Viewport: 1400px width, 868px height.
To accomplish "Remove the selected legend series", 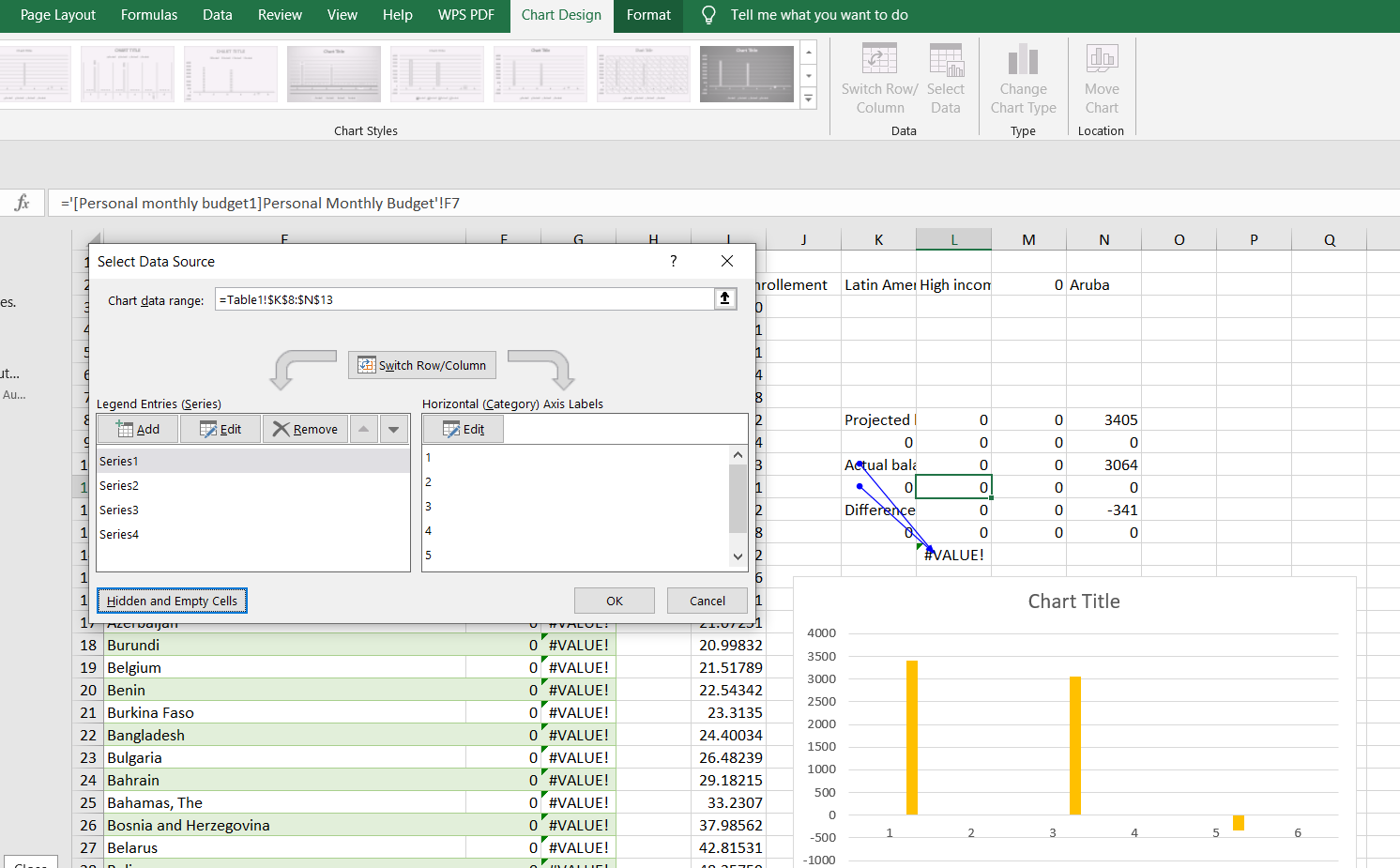I will click(305, 429).
